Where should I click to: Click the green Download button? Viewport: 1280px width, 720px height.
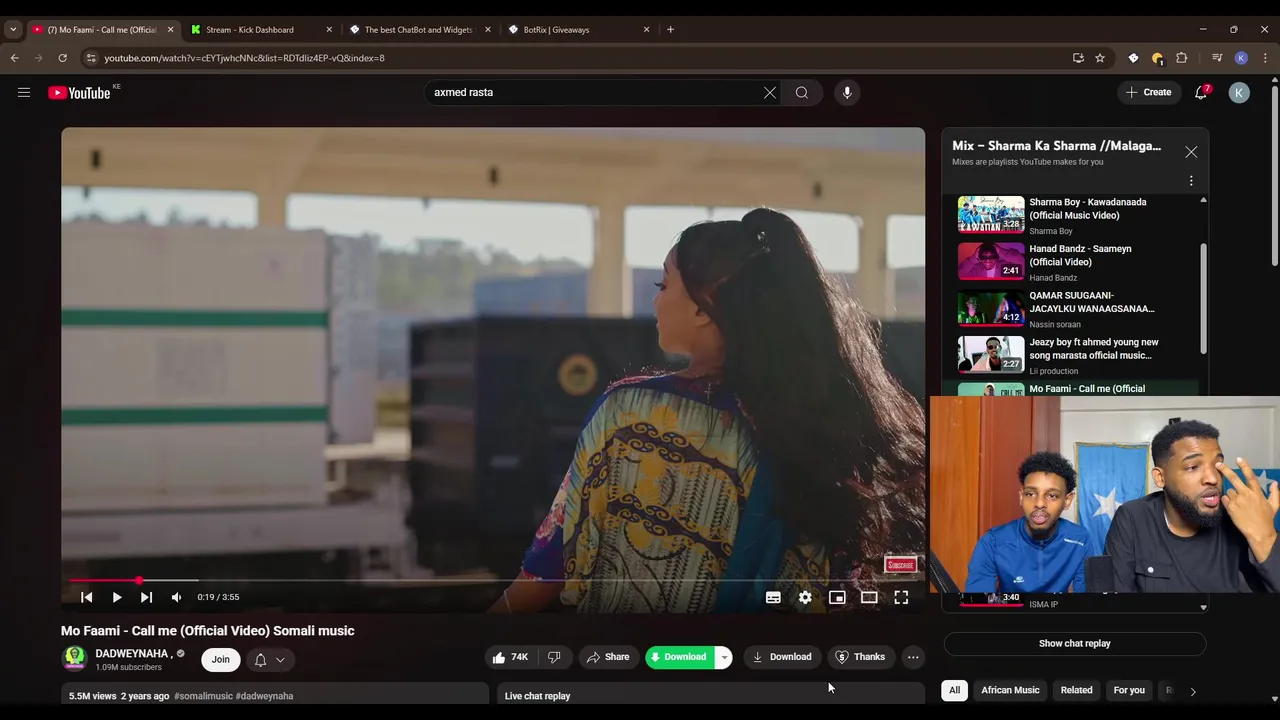[x=680, y=657]
